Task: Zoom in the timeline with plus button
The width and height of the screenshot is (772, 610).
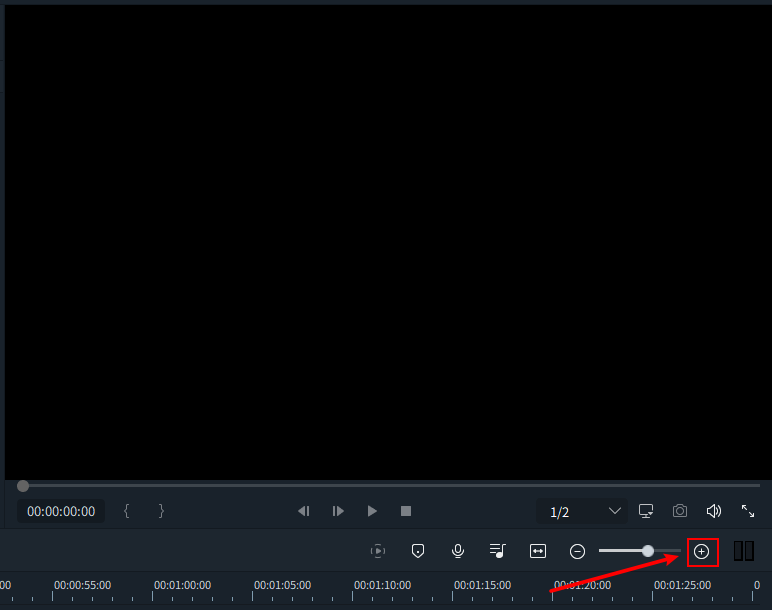Action: [702, 551]
